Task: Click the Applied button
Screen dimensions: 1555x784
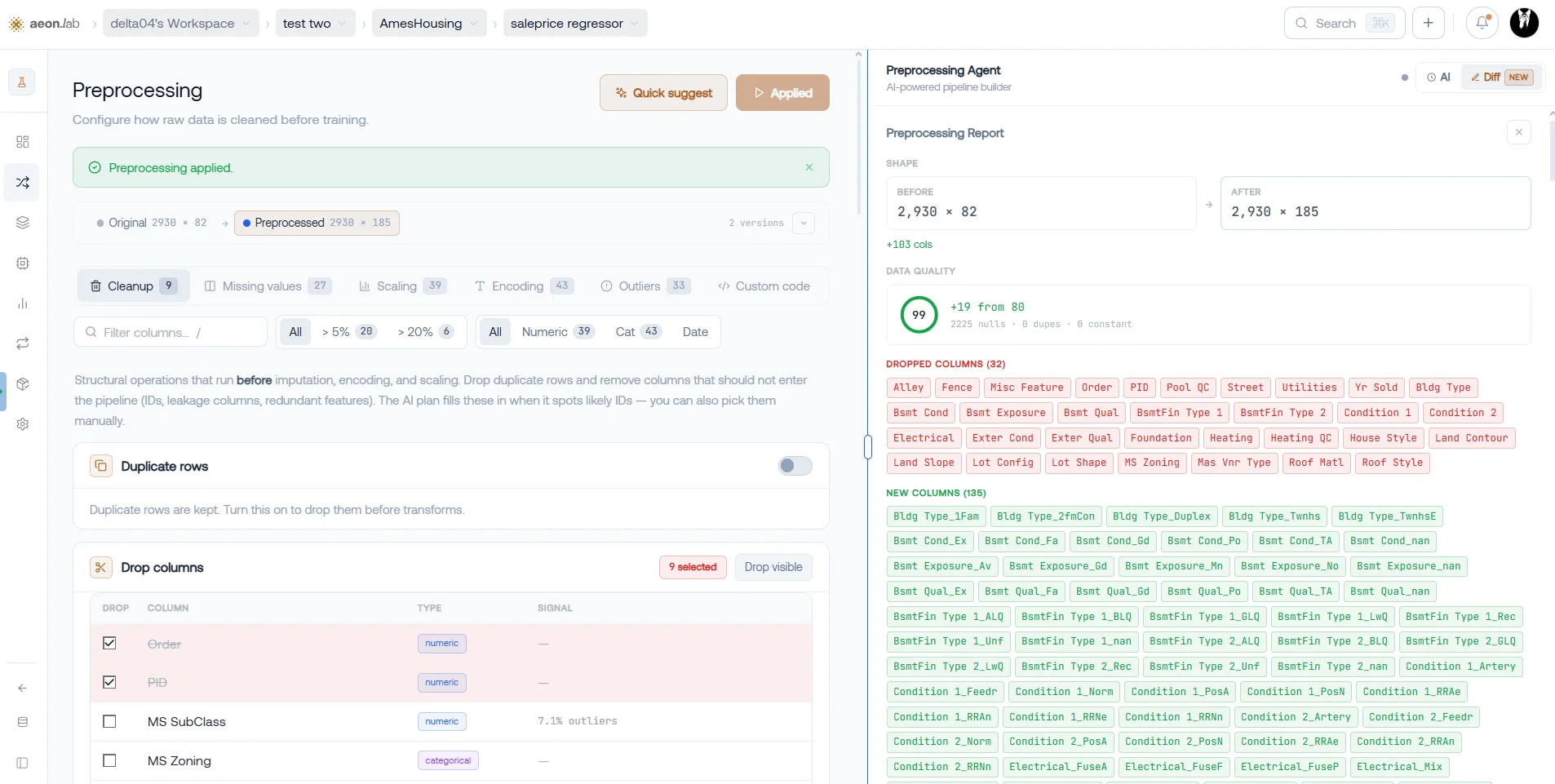Action: [x=782, y=93]
